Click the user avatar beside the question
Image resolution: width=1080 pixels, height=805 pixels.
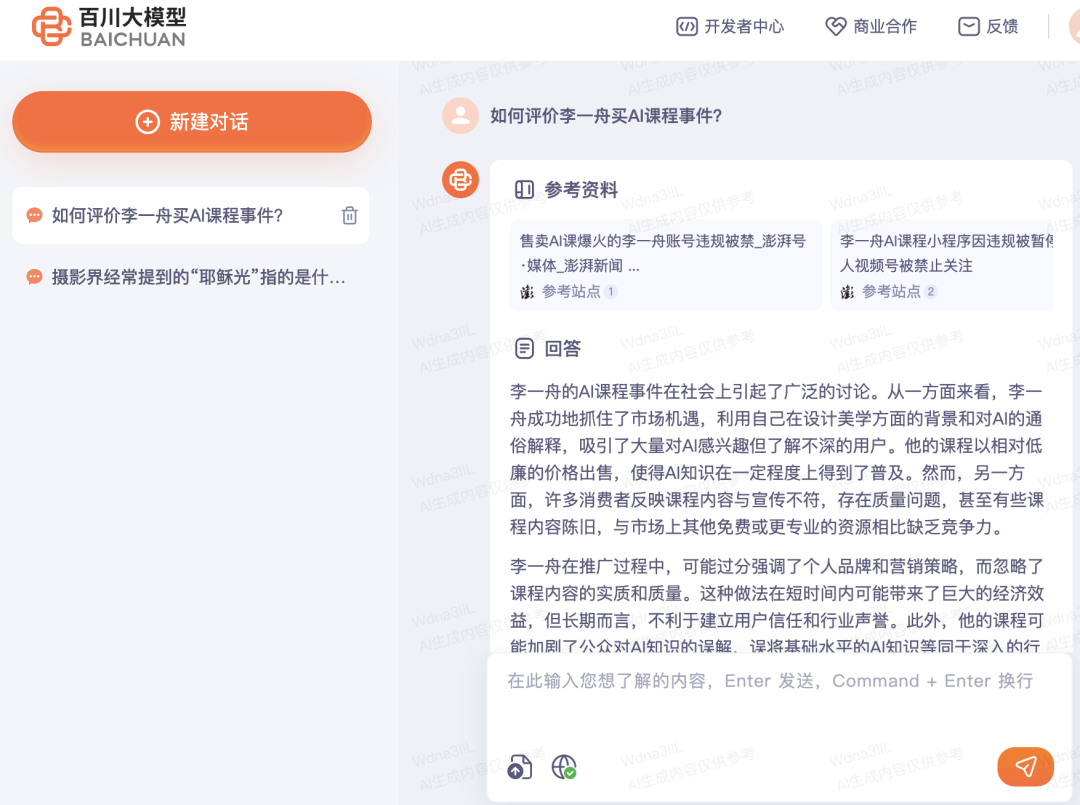tap(460, 115)
